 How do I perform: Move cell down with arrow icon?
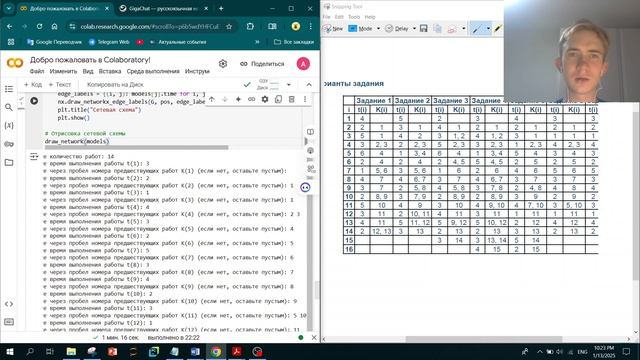[224, 99]
